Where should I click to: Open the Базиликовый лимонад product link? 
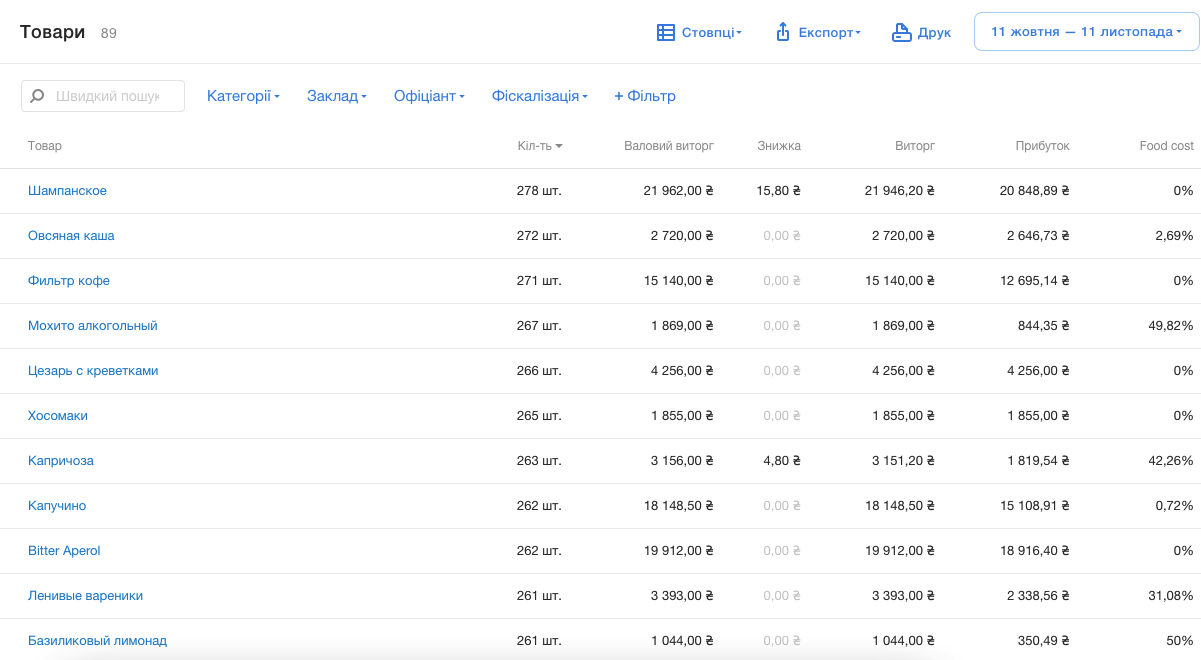point(97,641)
